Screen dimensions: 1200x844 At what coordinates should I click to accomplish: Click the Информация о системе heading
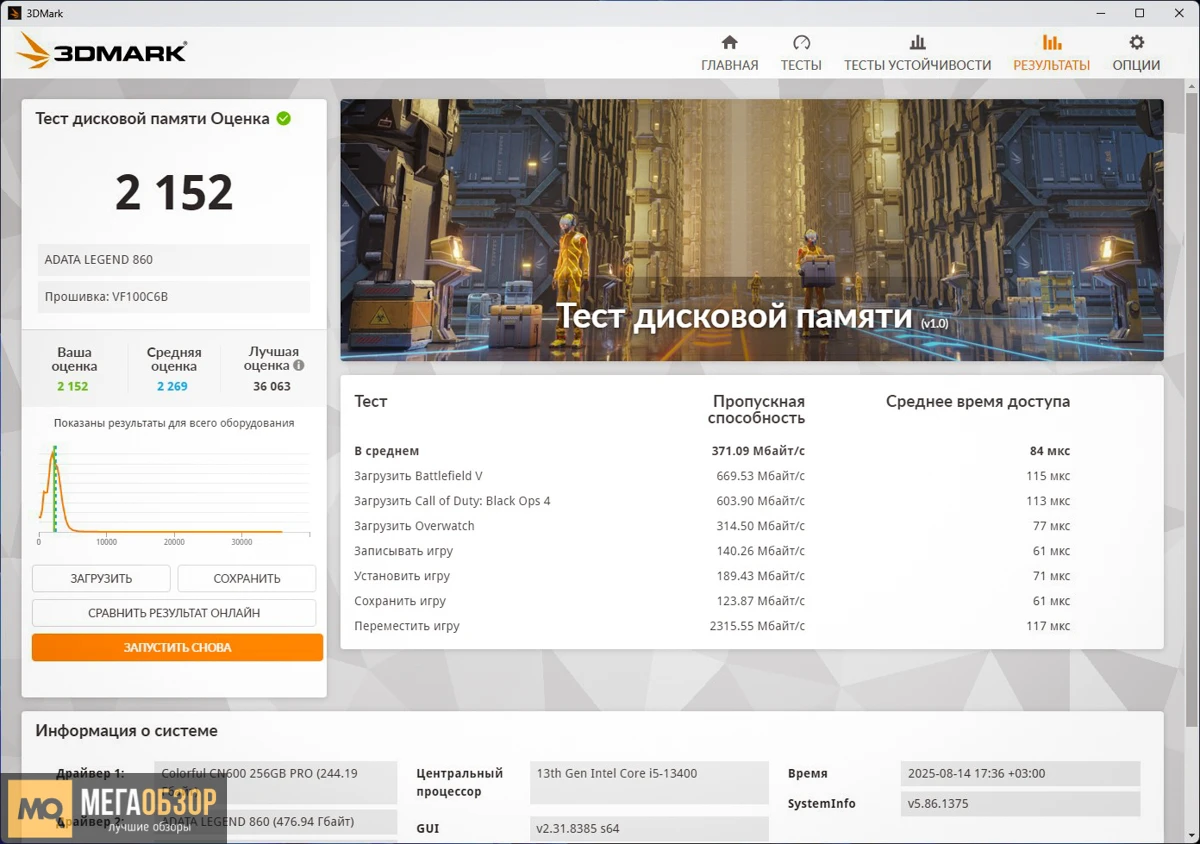pyautogui.click(x=126, y=731)
